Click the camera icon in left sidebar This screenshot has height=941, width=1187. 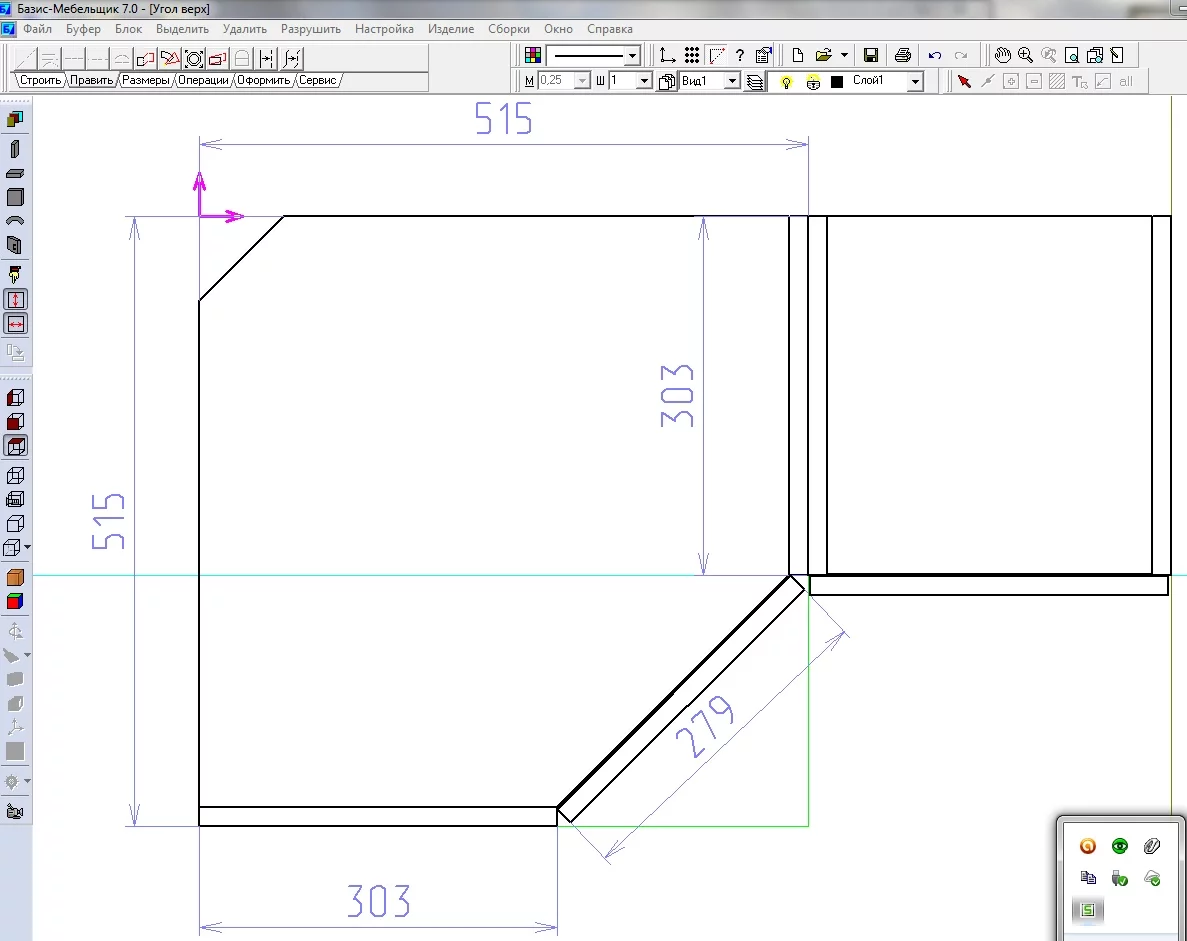[x=15, y=811]
